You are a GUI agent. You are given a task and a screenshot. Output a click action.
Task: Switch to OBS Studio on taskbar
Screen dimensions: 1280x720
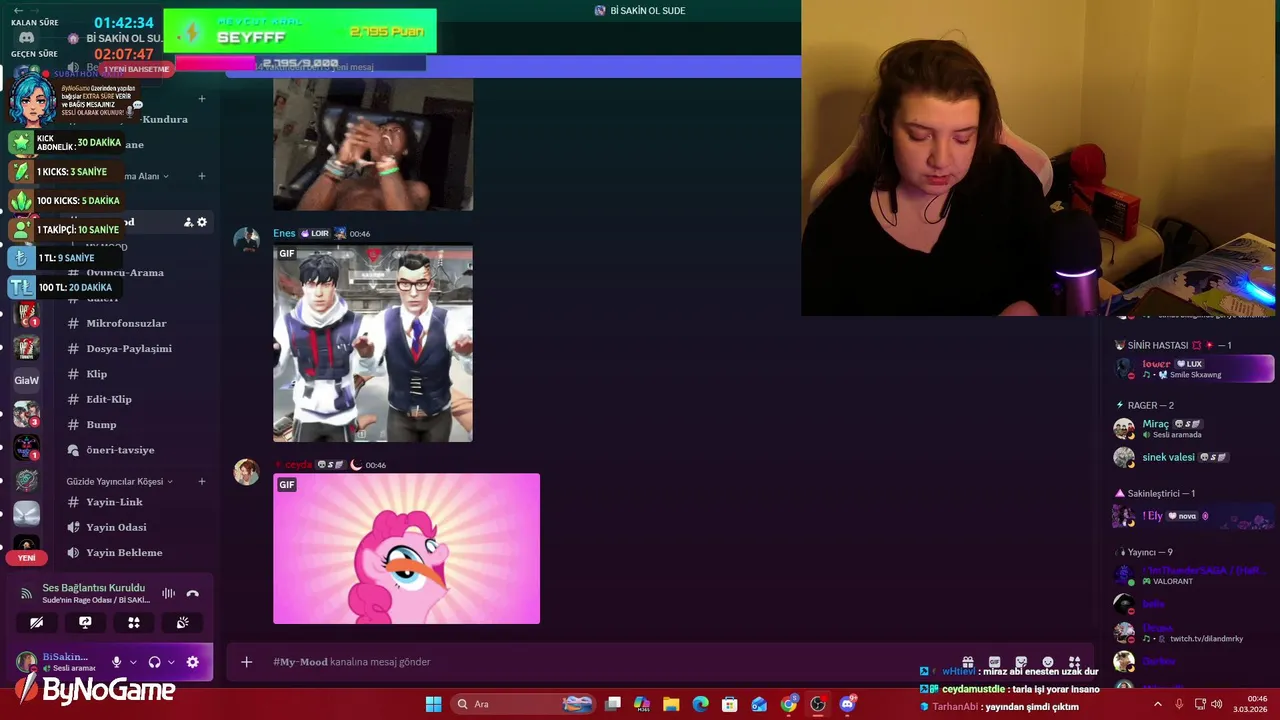point(818,704)
